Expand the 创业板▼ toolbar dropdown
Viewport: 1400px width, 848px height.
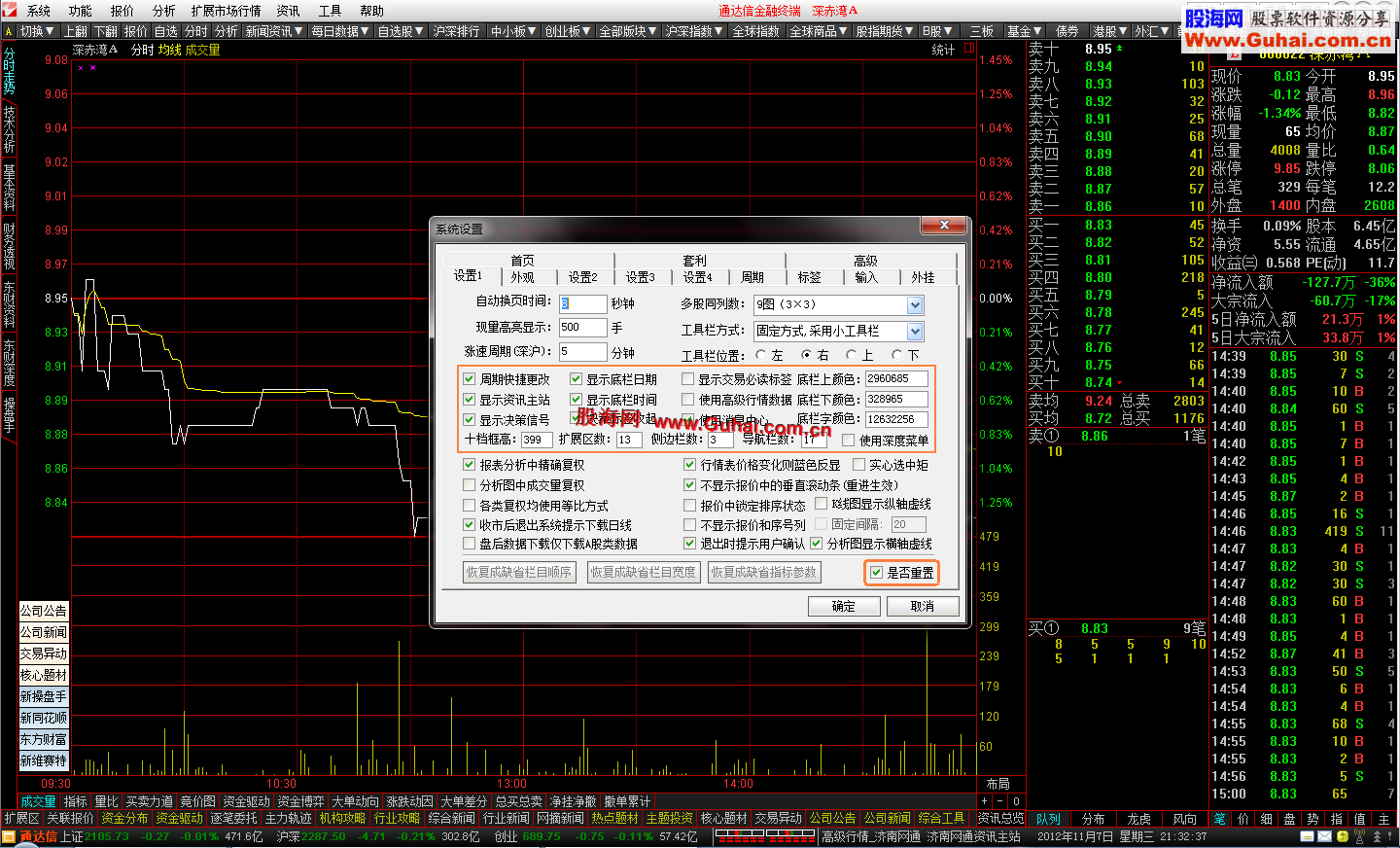pos(569,31)
